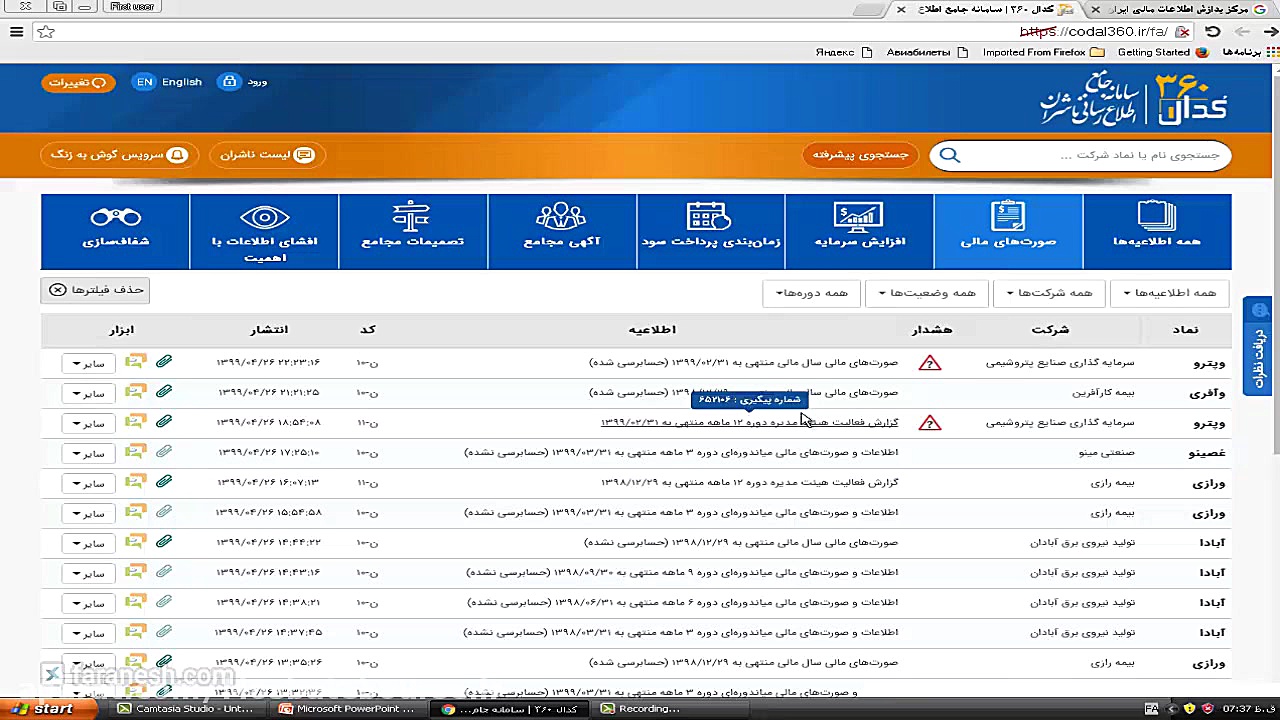Open the همه اطلاعیه‌ها announcements section
The width and height of the screenshot is (1280, 720).
pyautogui.click(x=1155, y=231)
